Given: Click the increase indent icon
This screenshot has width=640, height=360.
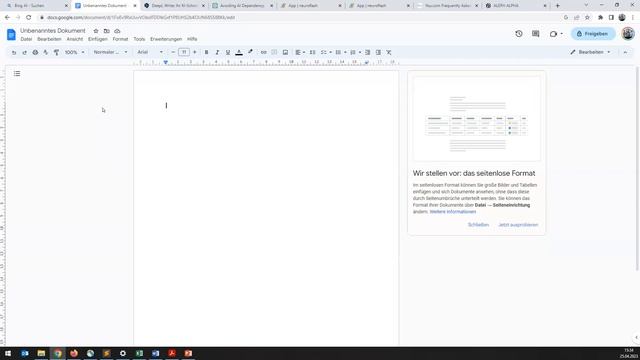Looking at the screenshot, I should (378, 52).
